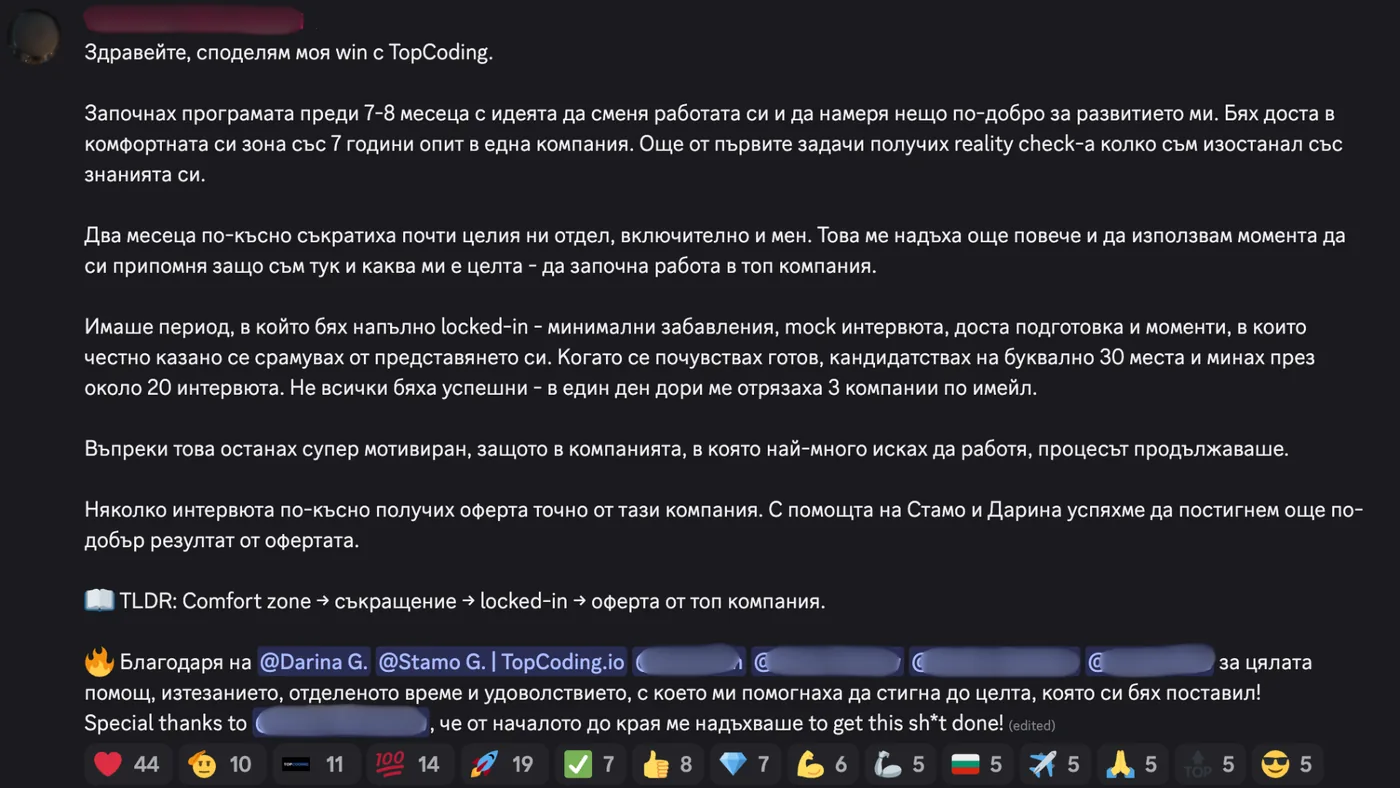
Task: Click the paragraph starting 'Два месеца по-късно'
Action: coord(715,251)
